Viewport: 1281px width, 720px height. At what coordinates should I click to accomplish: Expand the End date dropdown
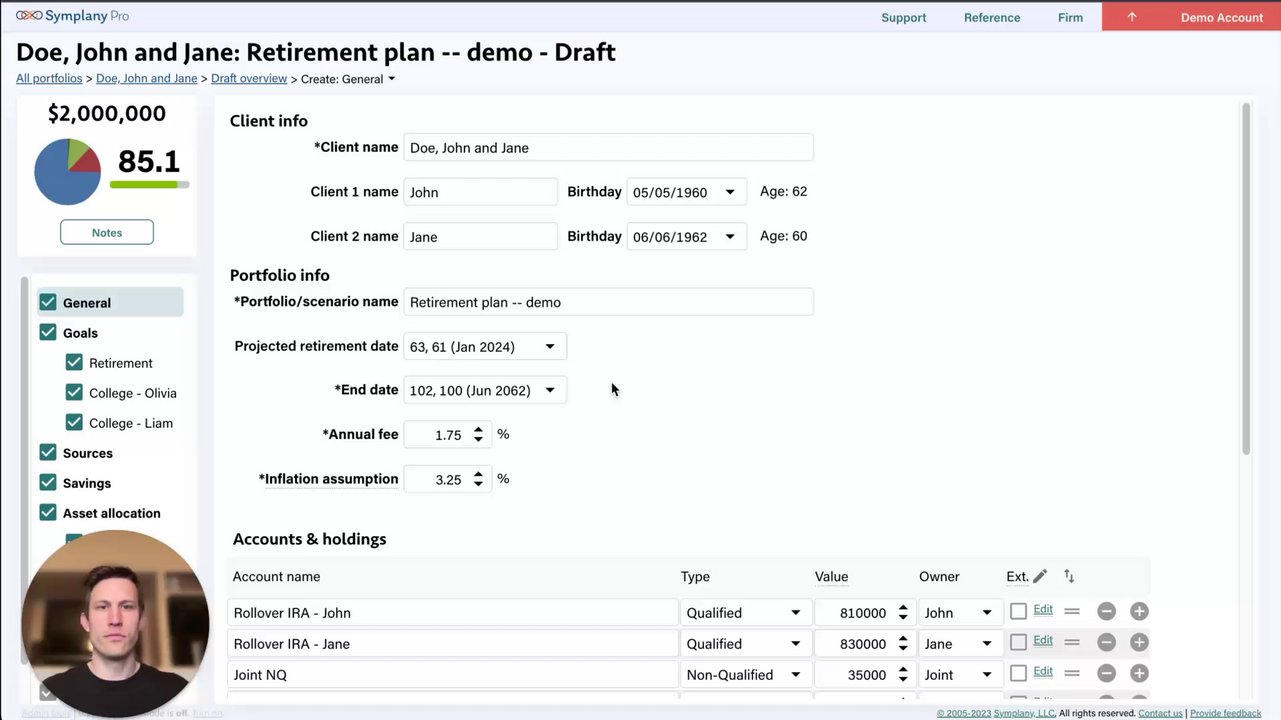pyautogui.click(x=485, y=391)
